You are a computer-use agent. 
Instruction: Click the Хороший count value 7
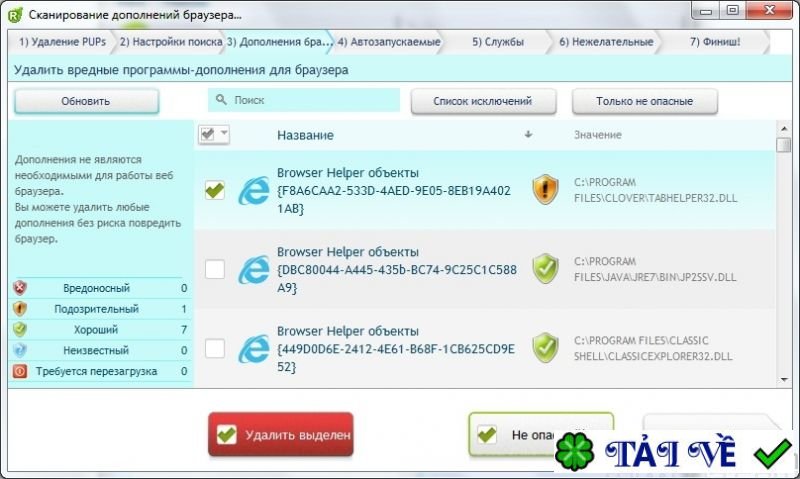(184, 330)
